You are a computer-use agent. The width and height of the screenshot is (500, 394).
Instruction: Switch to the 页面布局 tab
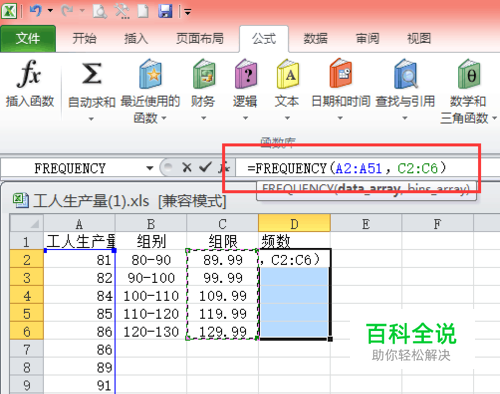click(200, 38)
